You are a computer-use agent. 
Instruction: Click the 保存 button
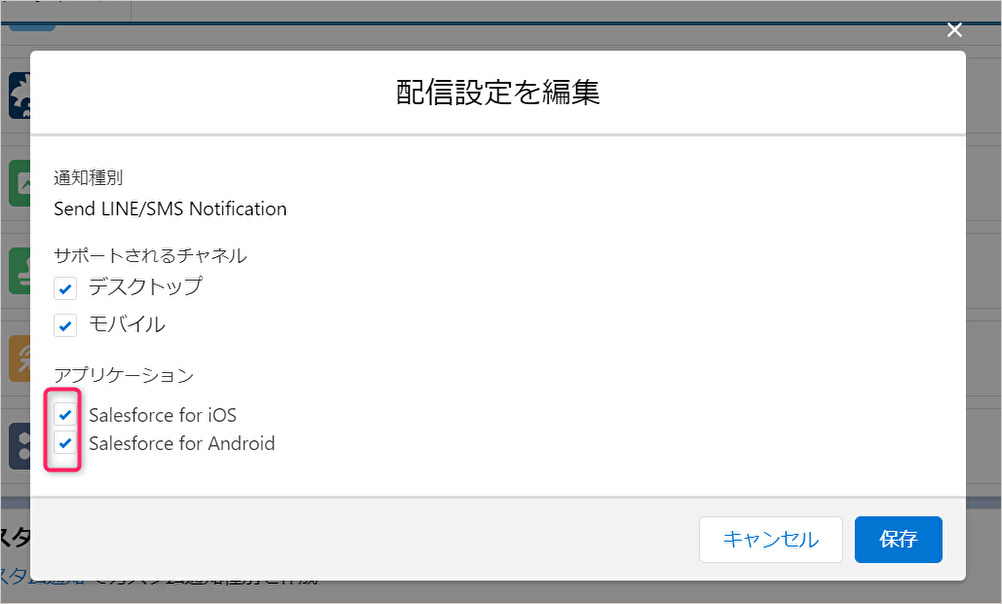(x=898, y=539)
